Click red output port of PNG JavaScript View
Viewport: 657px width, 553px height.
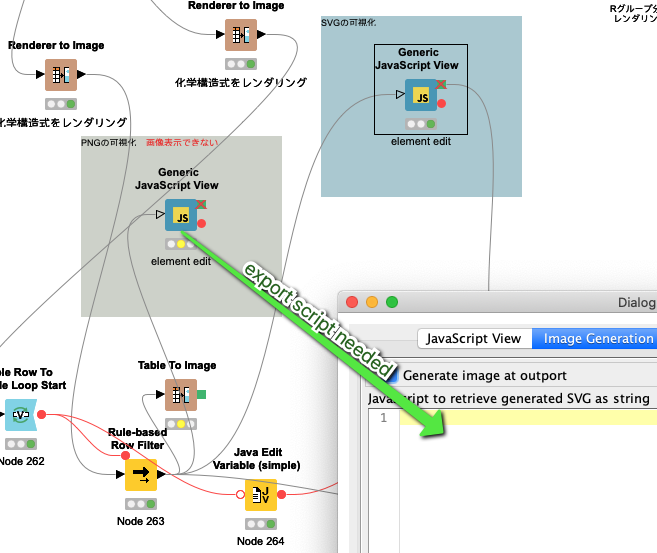point(202,223)
